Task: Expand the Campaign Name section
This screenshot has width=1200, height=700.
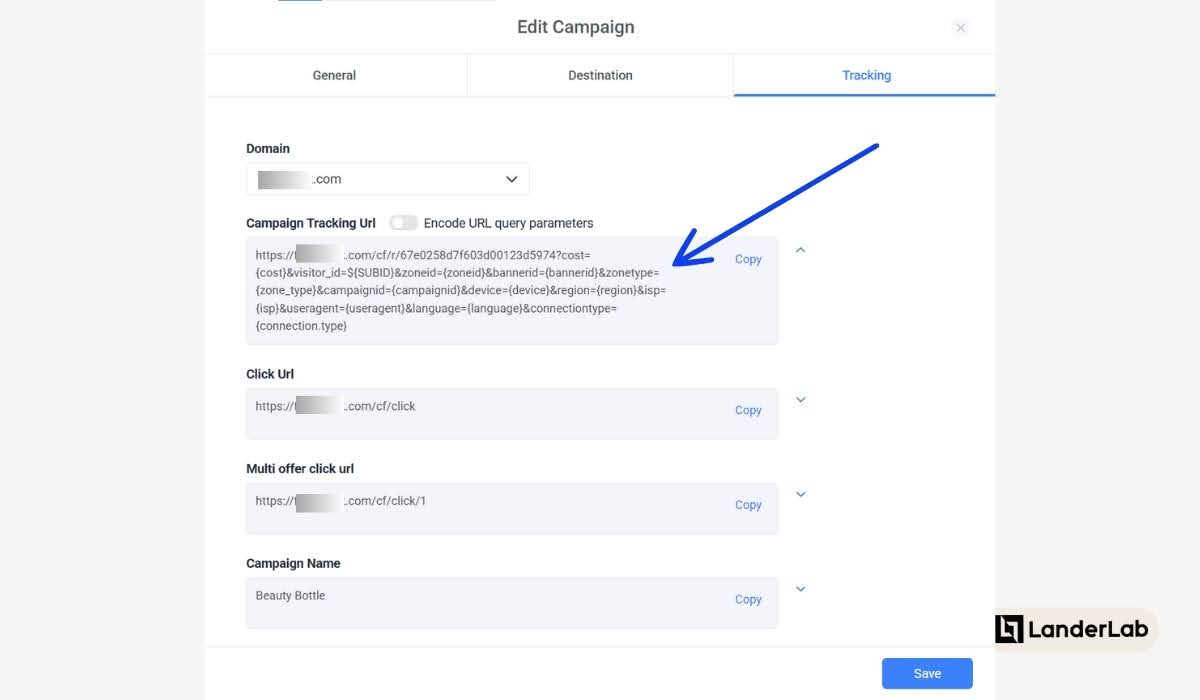Action: pos(800,589)
